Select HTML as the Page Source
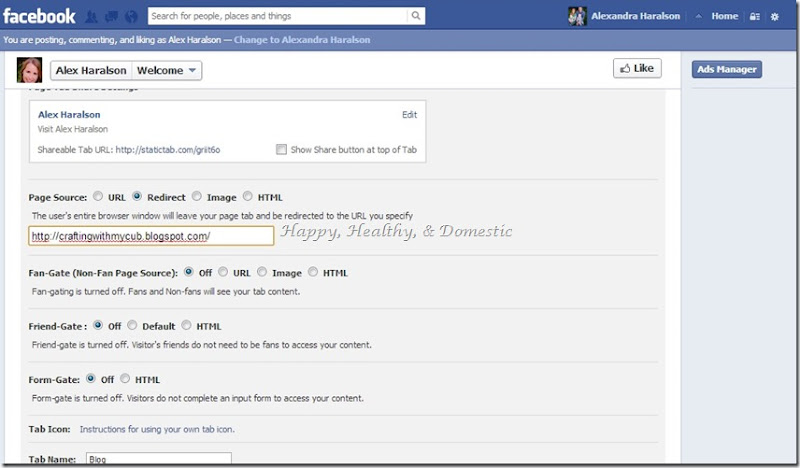 pos(247,196)
